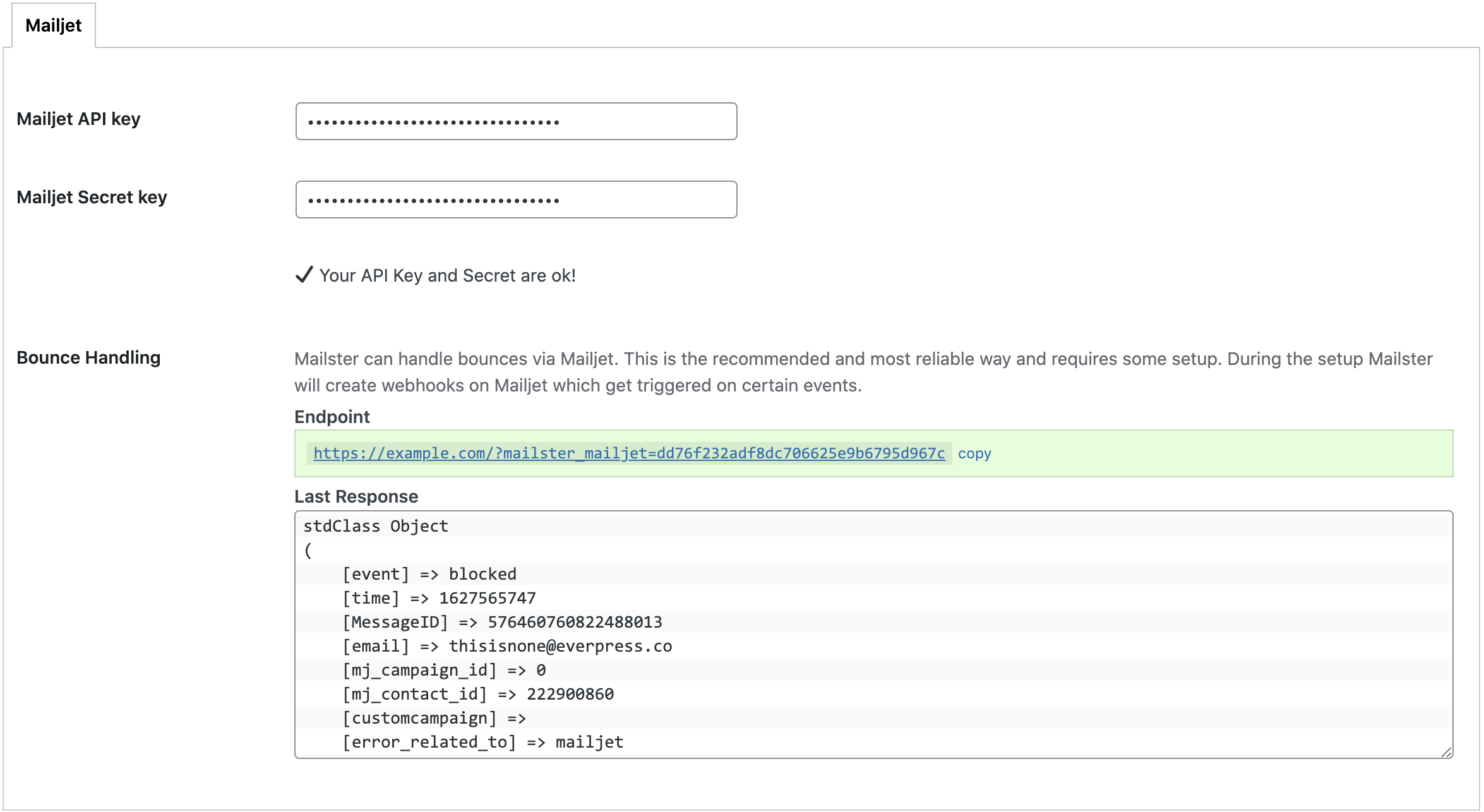Click the "[mj_campaign_id] => 0" line
The width and height of the screenshot is (1484, 812).
(444, 670)
